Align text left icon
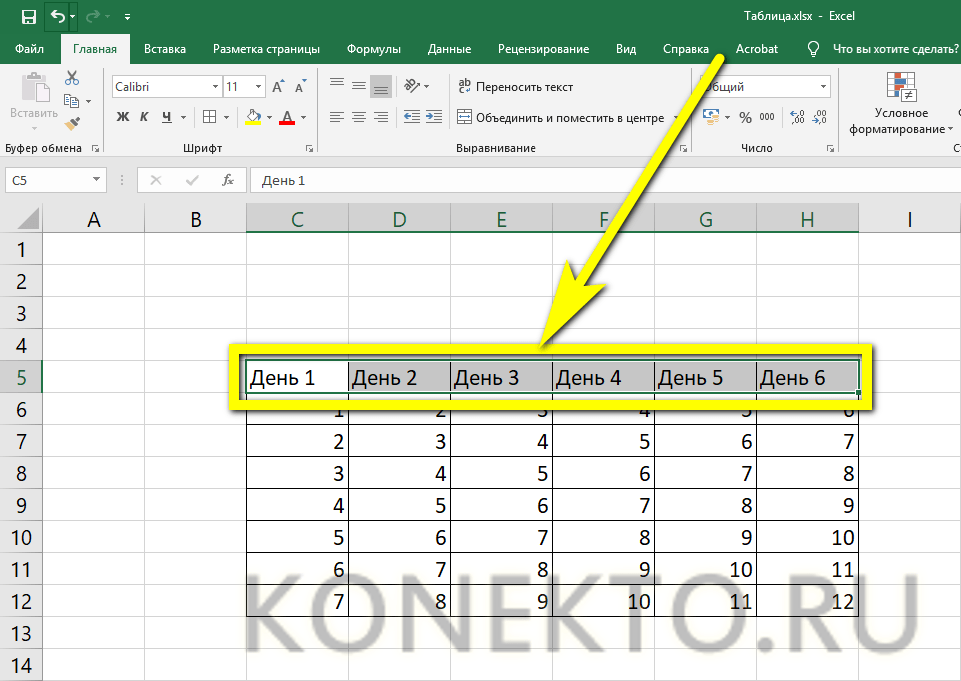The height and width of the screenshot is (681, 961). point(336,117)
